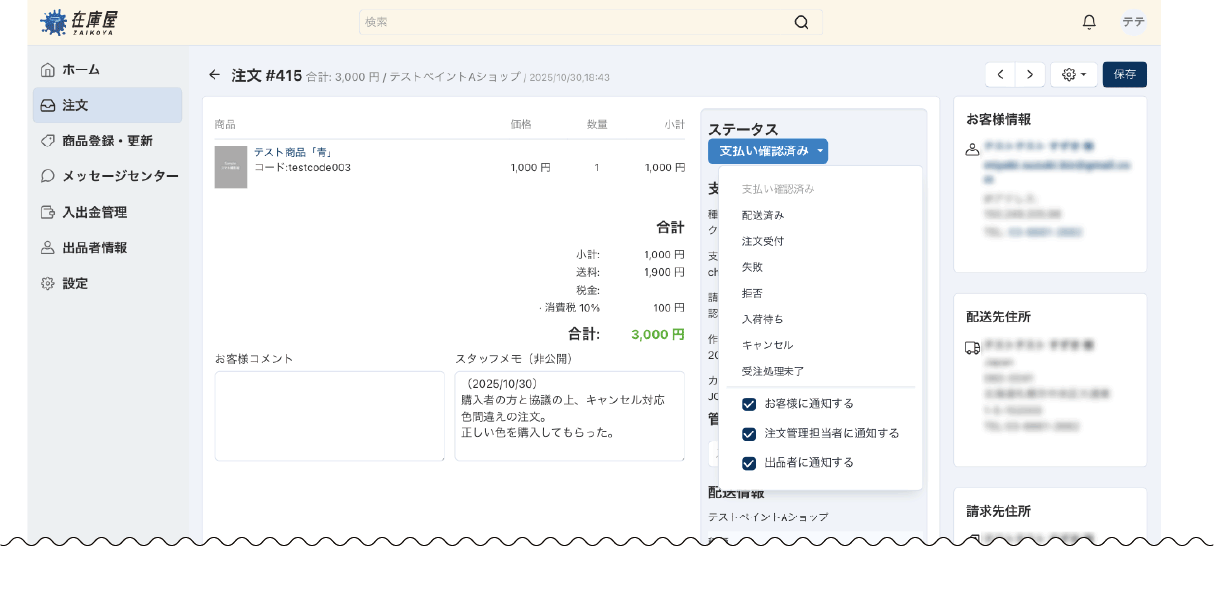The height and width of the screenshot is (591, 1214).
Task: Open 入出金管理 in the sidebar
Action: (94, 212)
